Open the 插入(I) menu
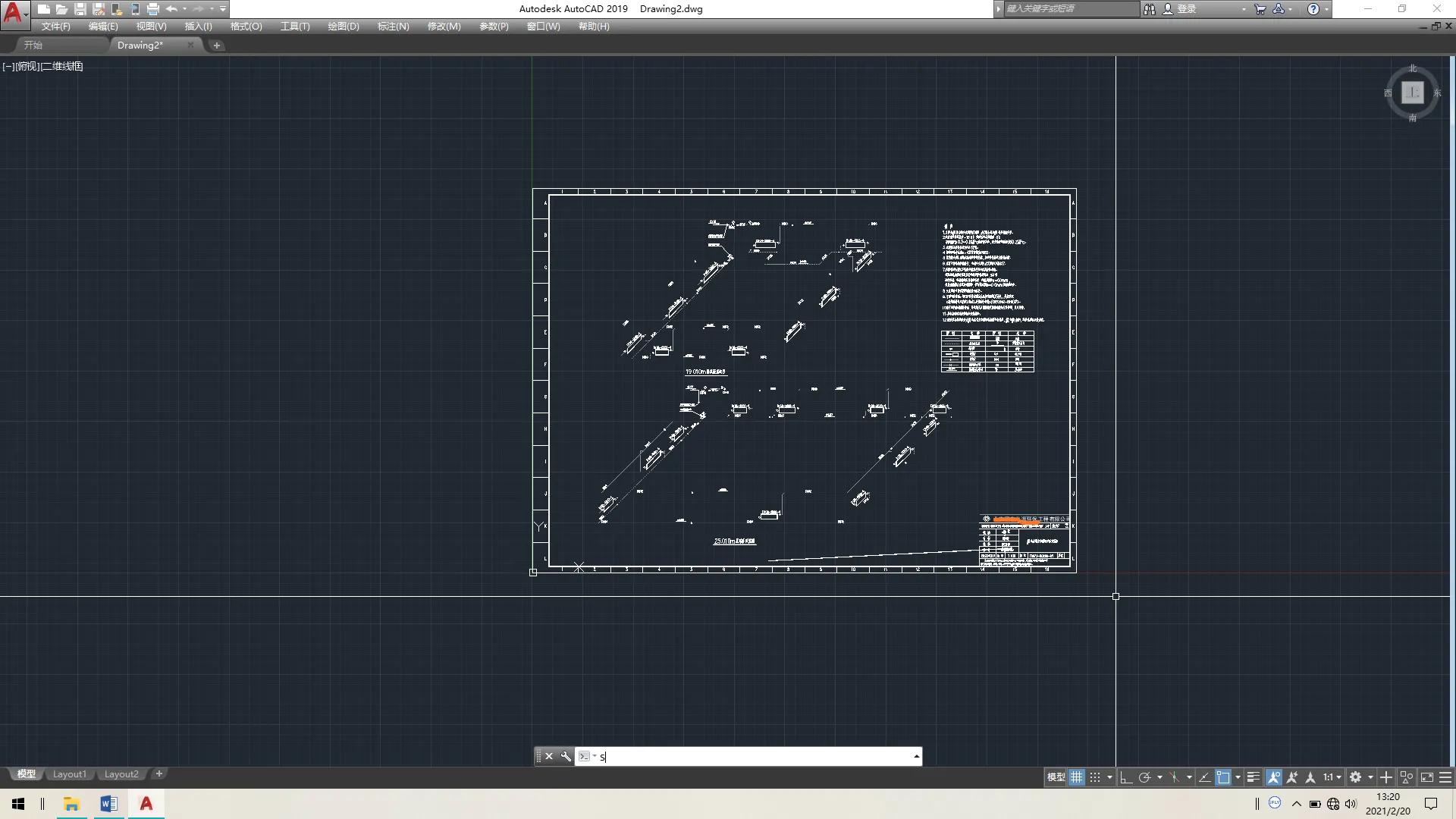This screenshot has width=1456, height=819. [x=199, y=26]
